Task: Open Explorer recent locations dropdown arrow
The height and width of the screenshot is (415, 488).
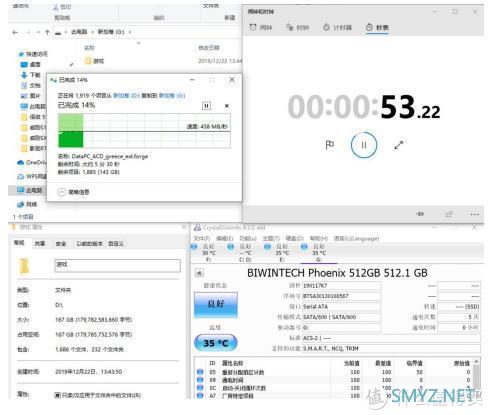Action: pos(38,32)
